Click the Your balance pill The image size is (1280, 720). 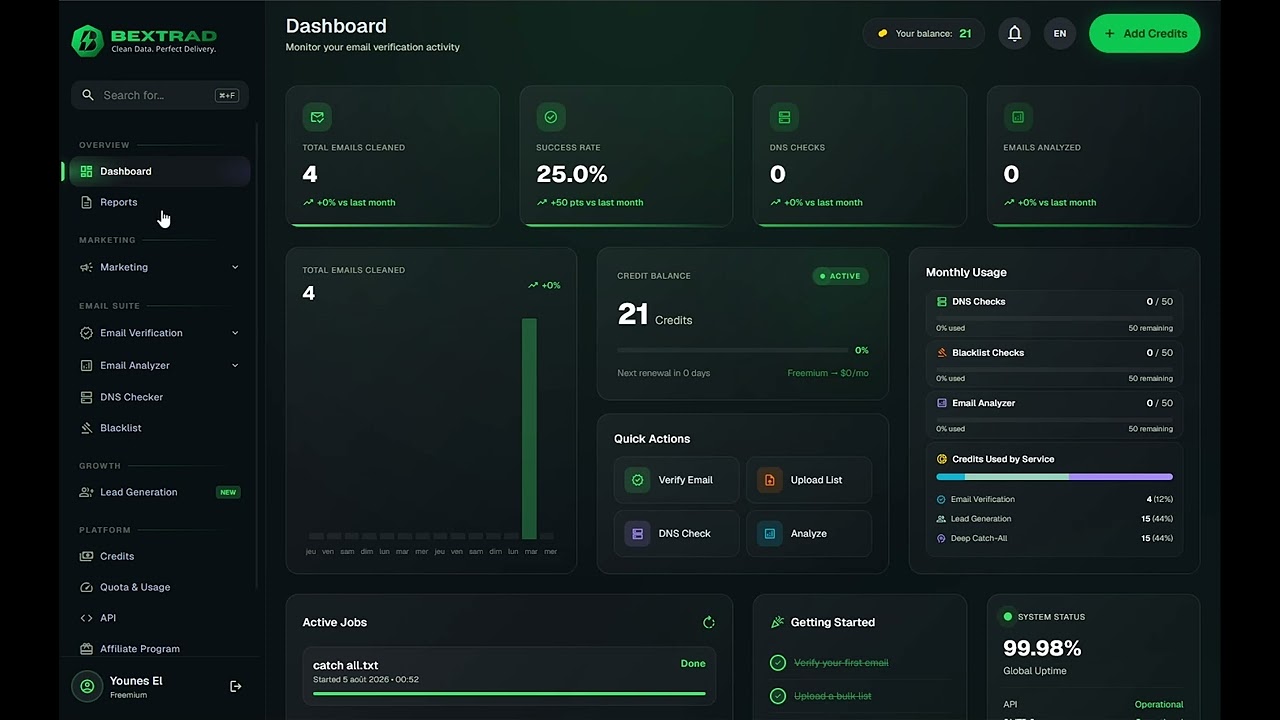click(924, 33)
